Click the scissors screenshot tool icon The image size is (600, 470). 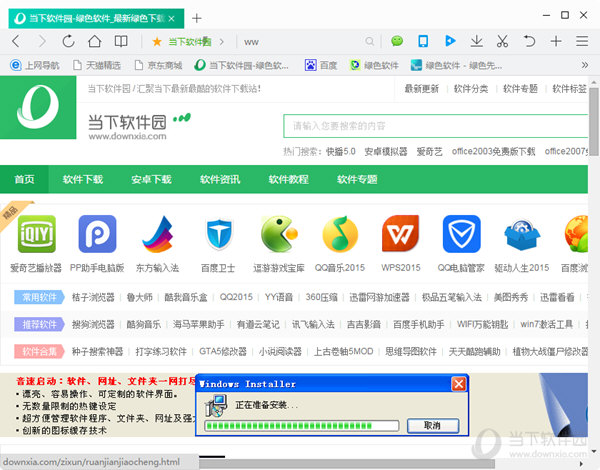pyautogui.click(x=502, y=41)
